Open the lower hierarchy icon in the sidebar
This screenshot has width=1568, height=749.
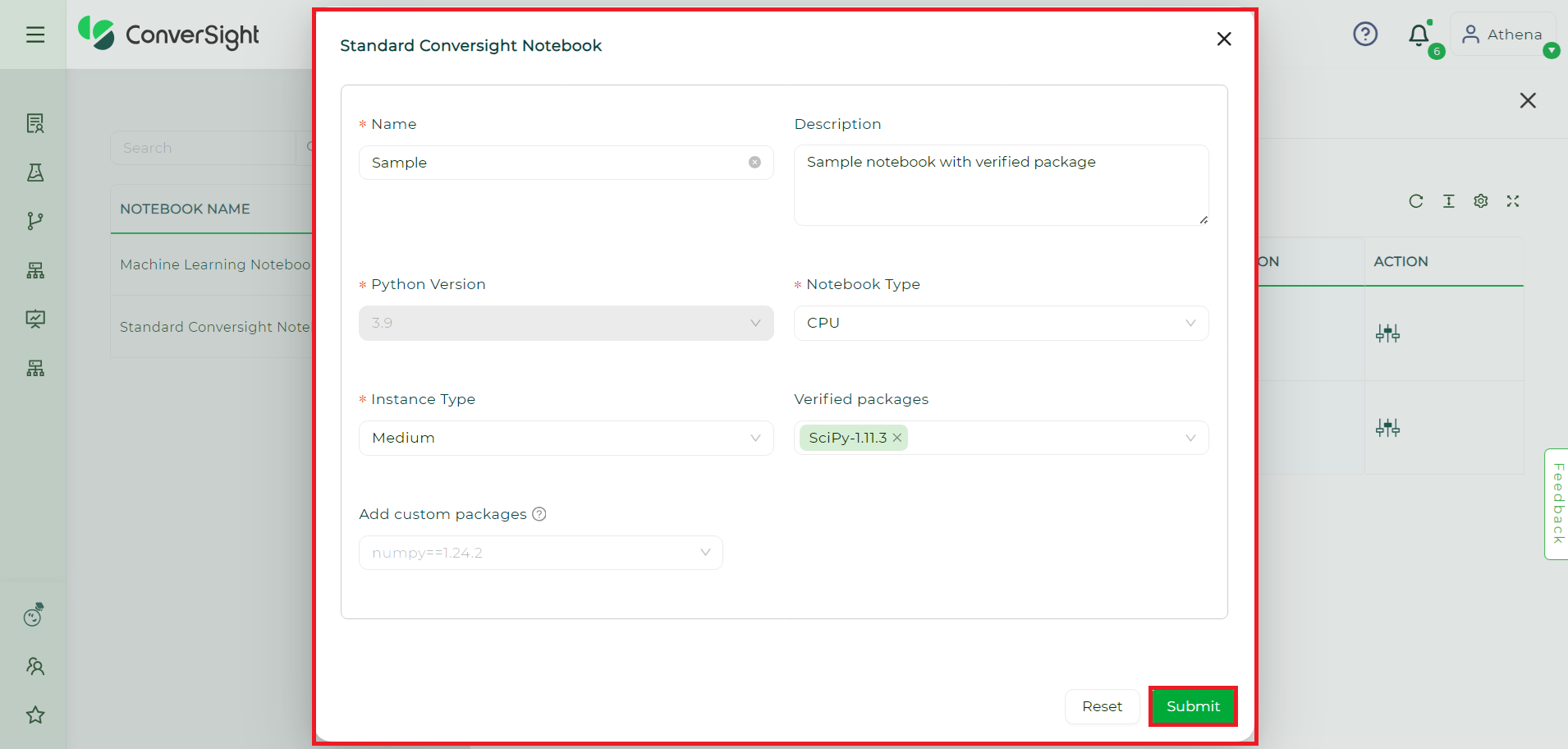35,368
